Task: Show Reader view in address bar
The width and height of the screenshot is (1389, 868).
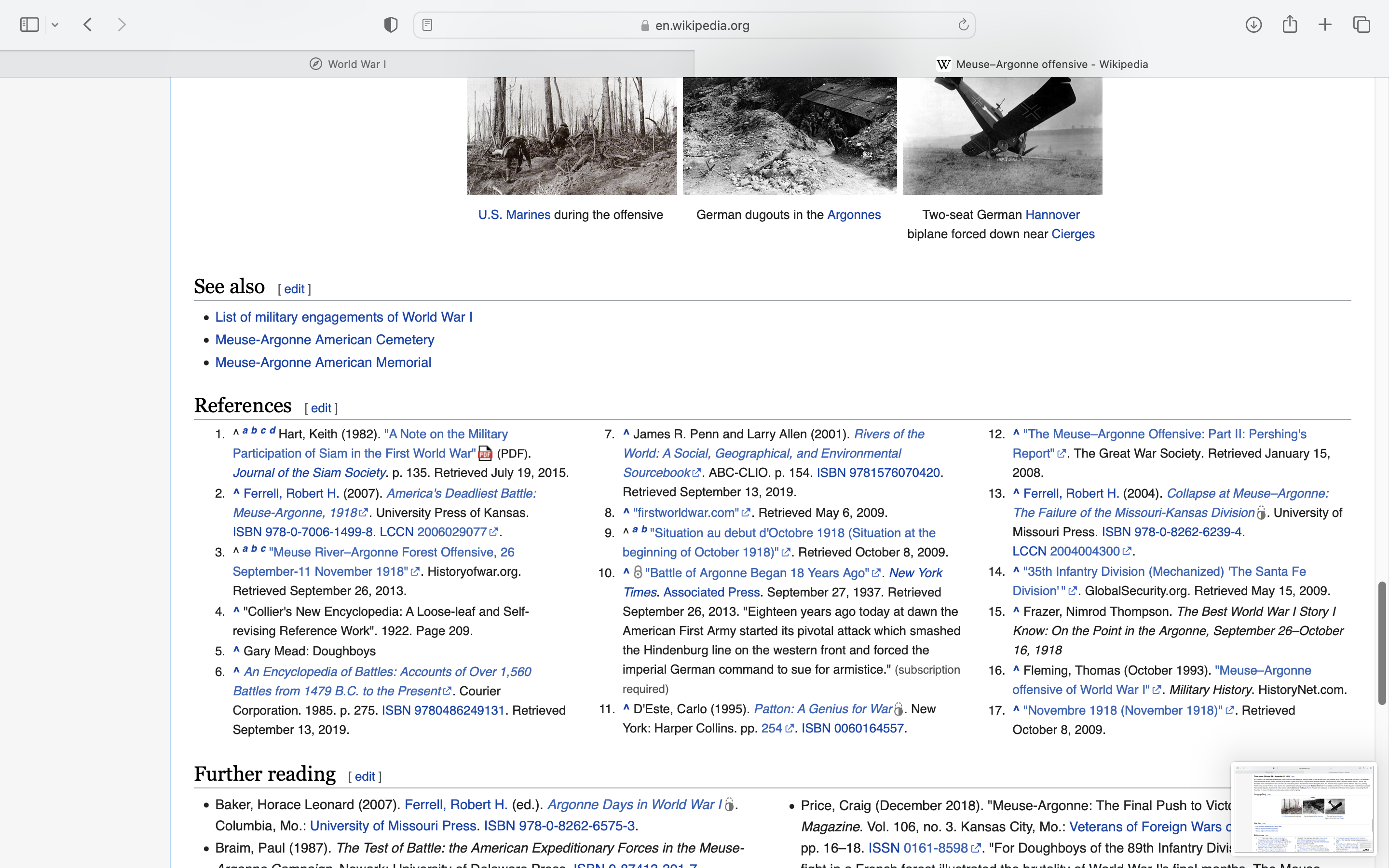Action: (427, 25)
